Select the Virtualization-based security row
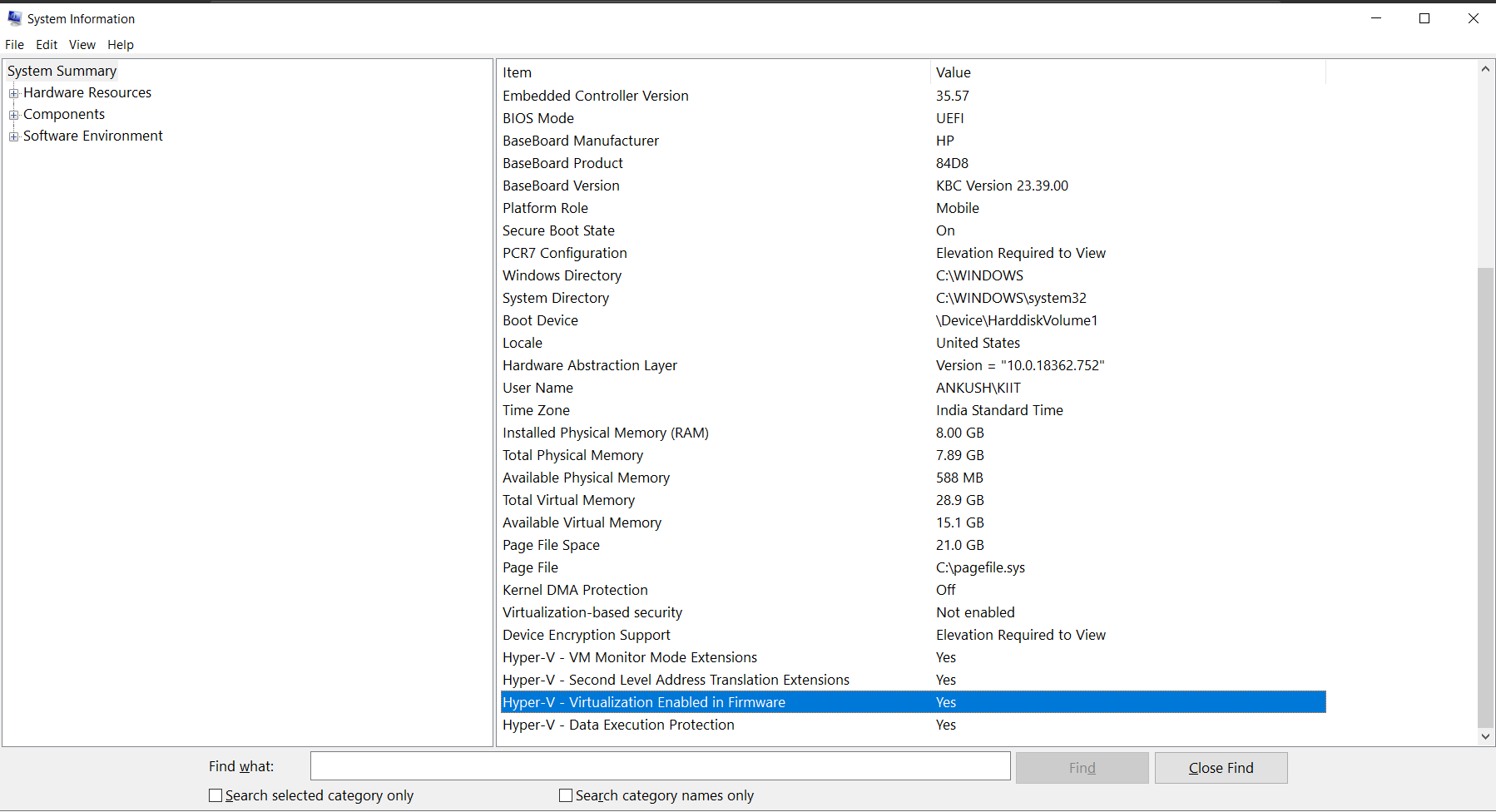Screen dimensions: 1496x812 [913, 612]
